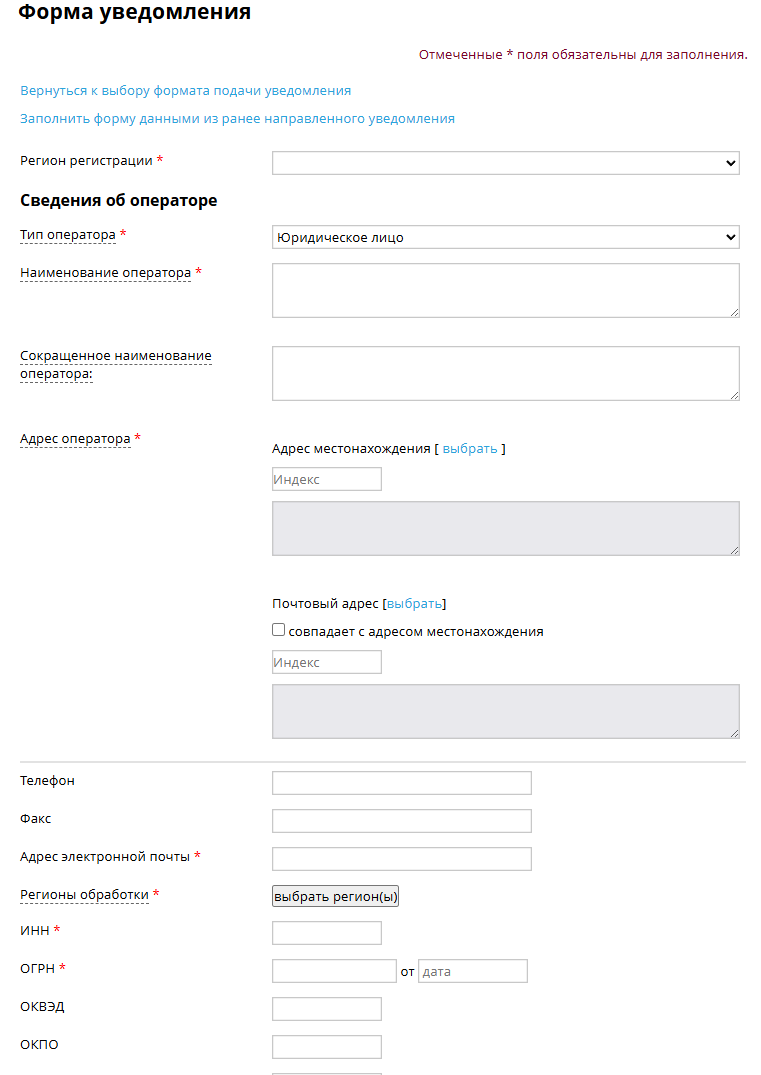761x1075 pixels.
Task: Focus the ОКВЭД input field
Action: 326,1008
